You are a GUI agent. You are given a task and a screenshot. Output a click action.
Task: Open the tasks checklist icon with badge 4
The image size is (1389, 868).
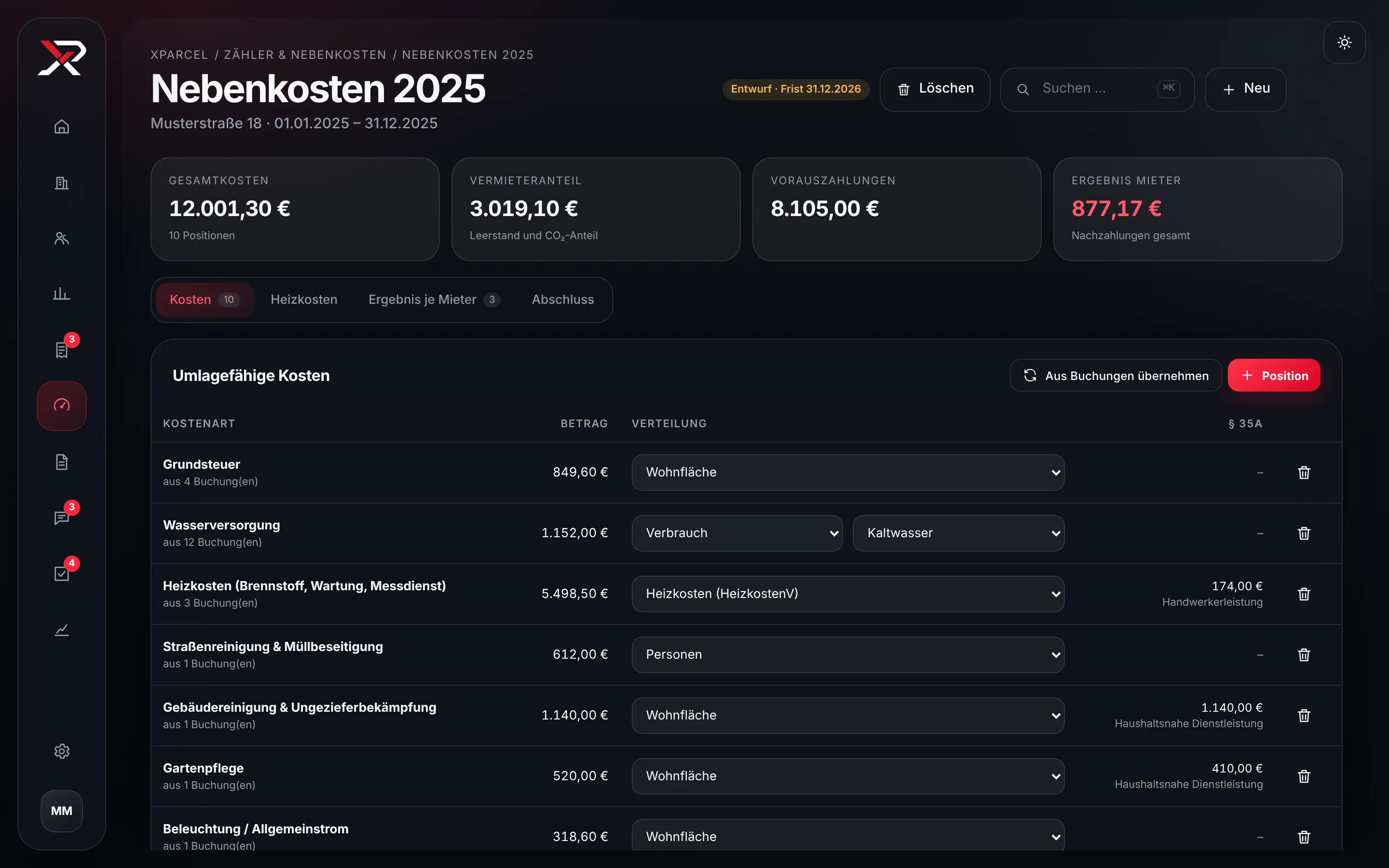(61, 573)
